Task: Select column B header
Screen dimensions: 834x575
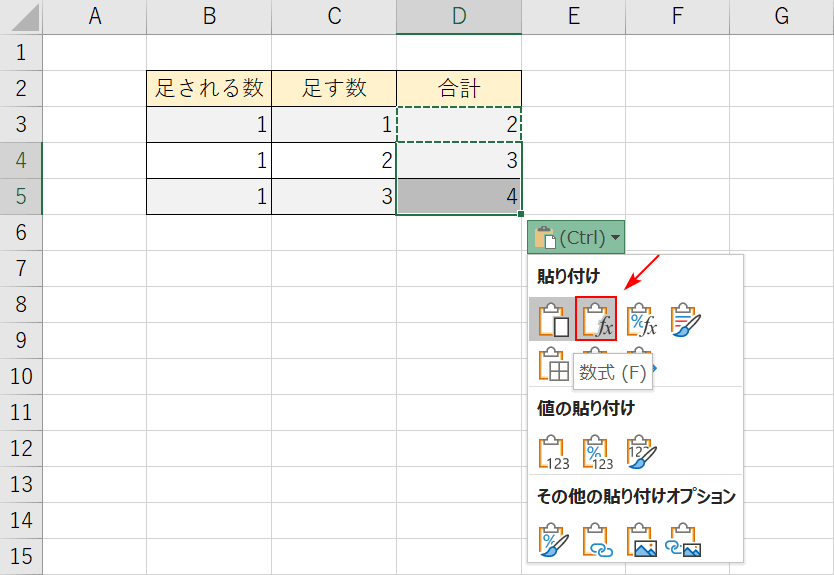Action: point(209,17)
